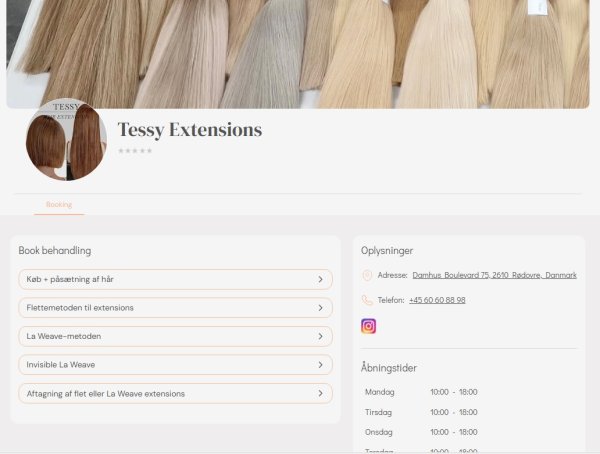Expand chevron on La Weave-metoden row
Viewport: 600px width, 454px height.
320,336
